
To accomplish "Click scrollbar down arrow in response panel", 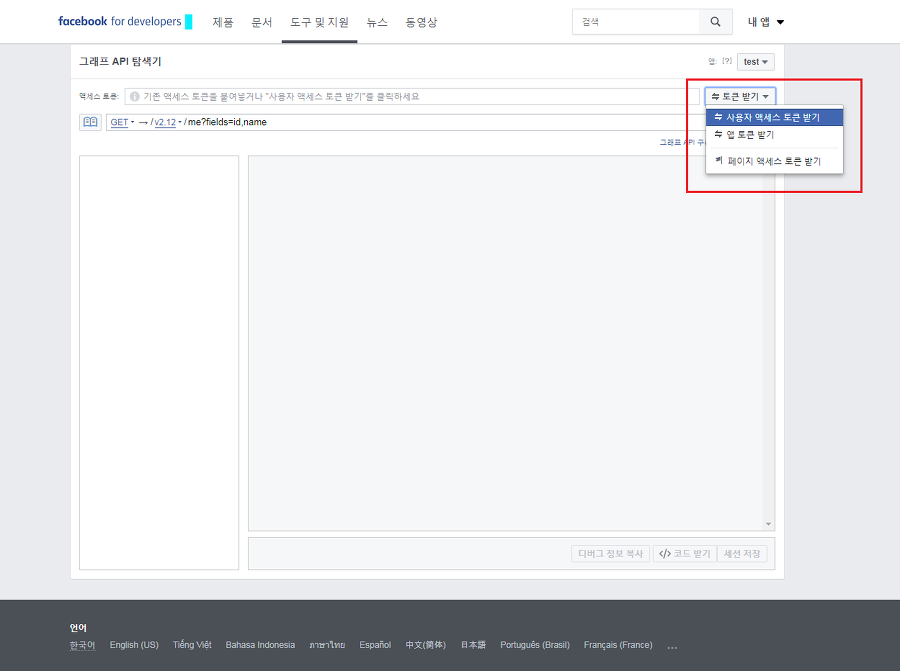I will [x=768, y=524].
